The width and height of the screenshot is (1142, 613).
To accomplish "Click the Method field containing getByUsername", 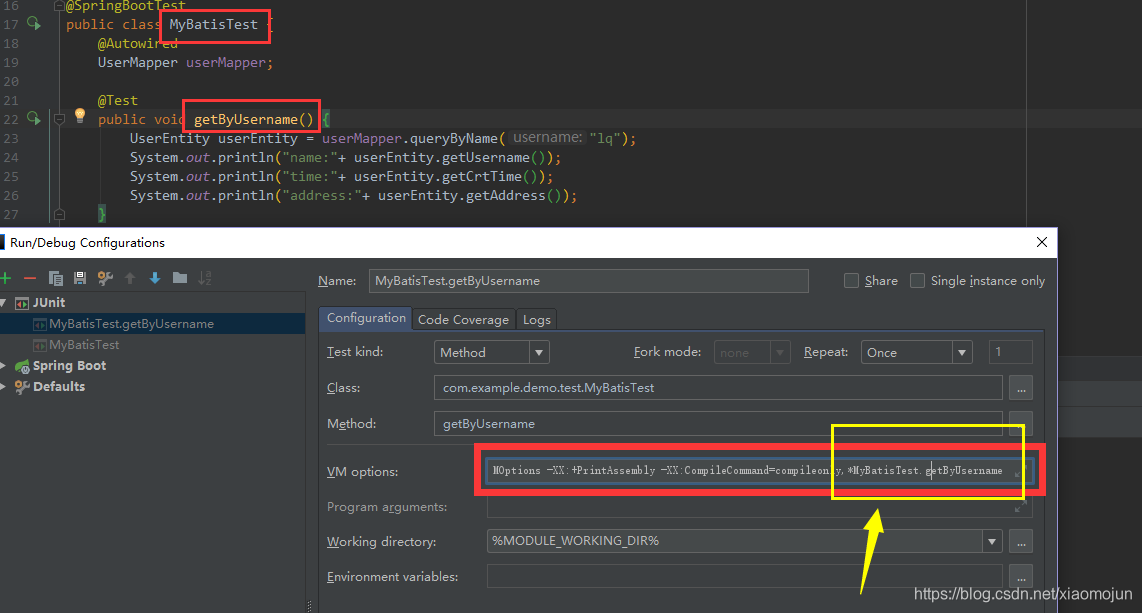I will pos(718,424).
